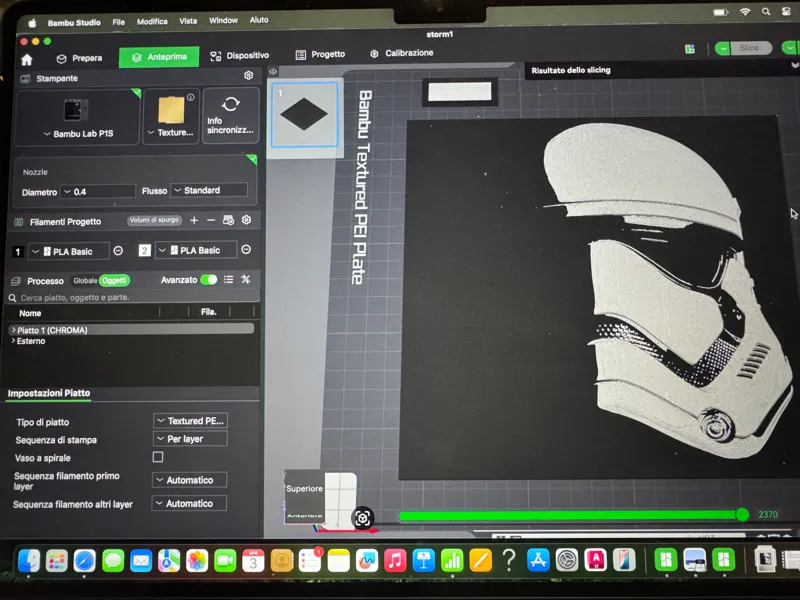800x600 pixels.
Task: Open AMS filament sync icon in Filamenti Progetto
Action: pyautogui.click(x=229, y=220)
